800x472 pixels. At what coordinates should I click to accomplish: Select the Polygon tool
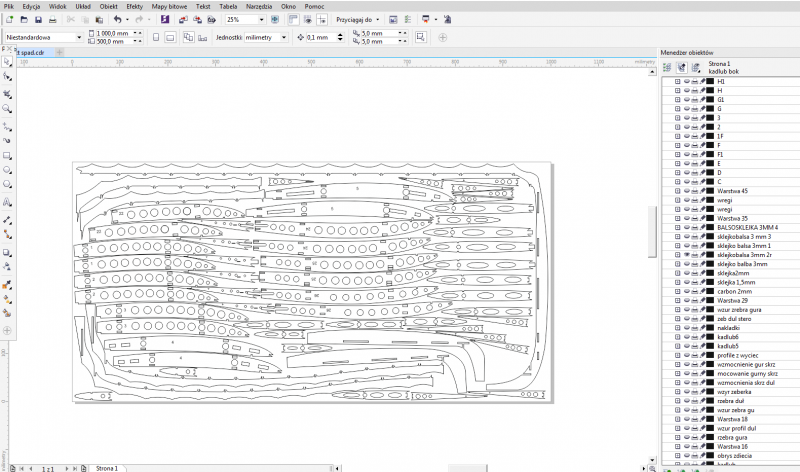coord(7,184)
